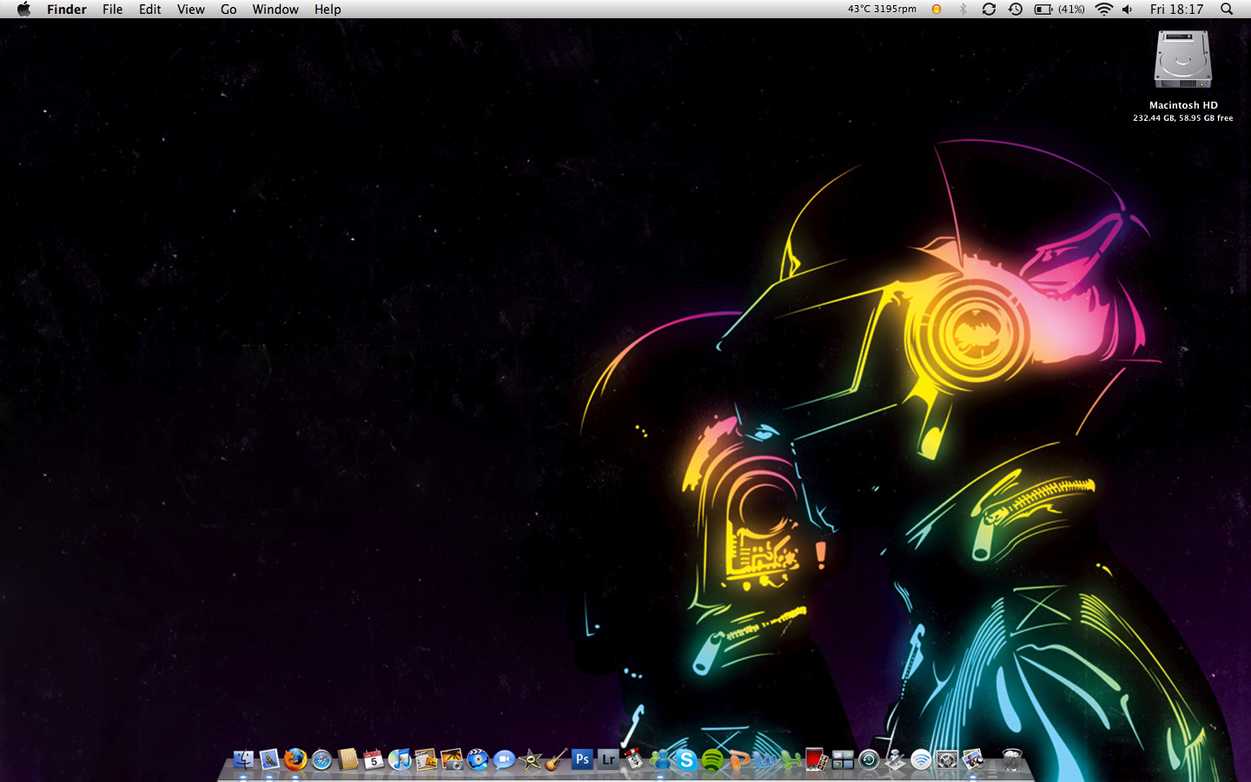The width and height of the screenshot is (1251, 782).
Task: Click the orange status dot menu extra
Action: (936, 9)
